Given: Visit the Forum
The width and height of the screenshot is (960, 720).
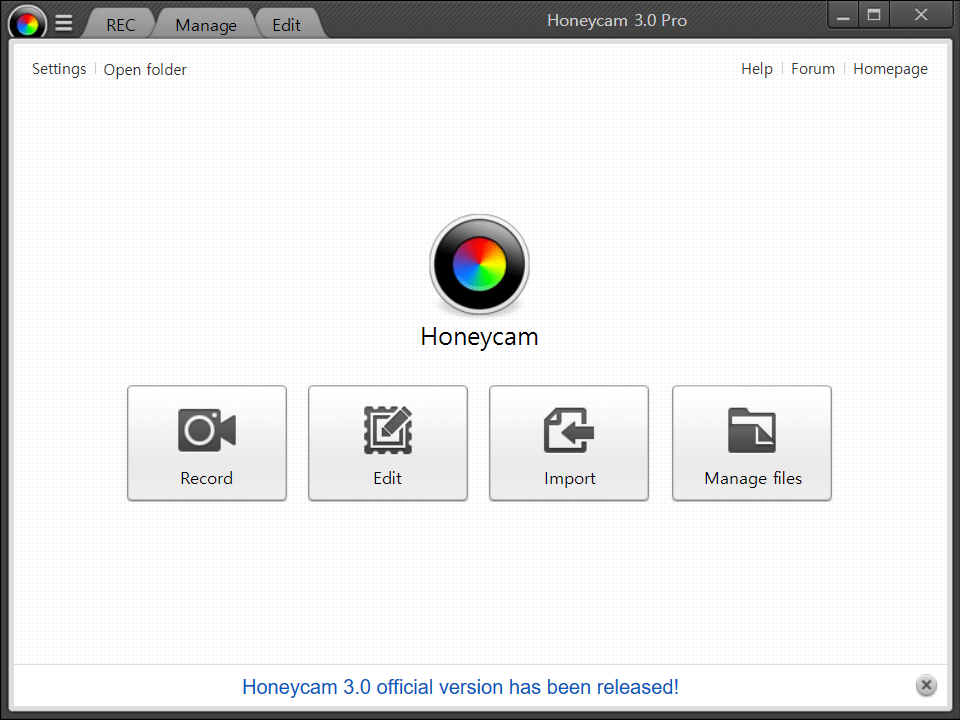Looking at the screenshot, I should (x=812, y=69).
